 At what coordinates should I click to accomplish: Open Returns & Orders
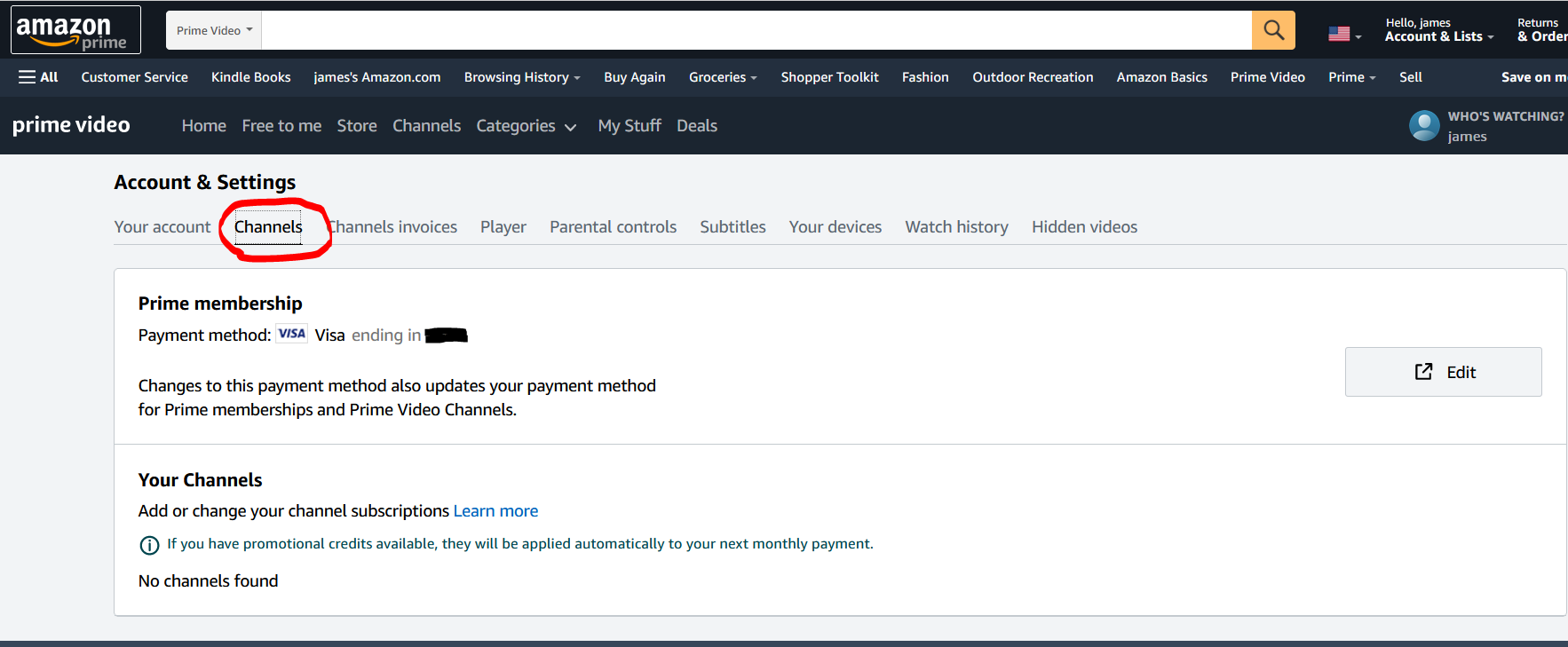point(1542,30)
